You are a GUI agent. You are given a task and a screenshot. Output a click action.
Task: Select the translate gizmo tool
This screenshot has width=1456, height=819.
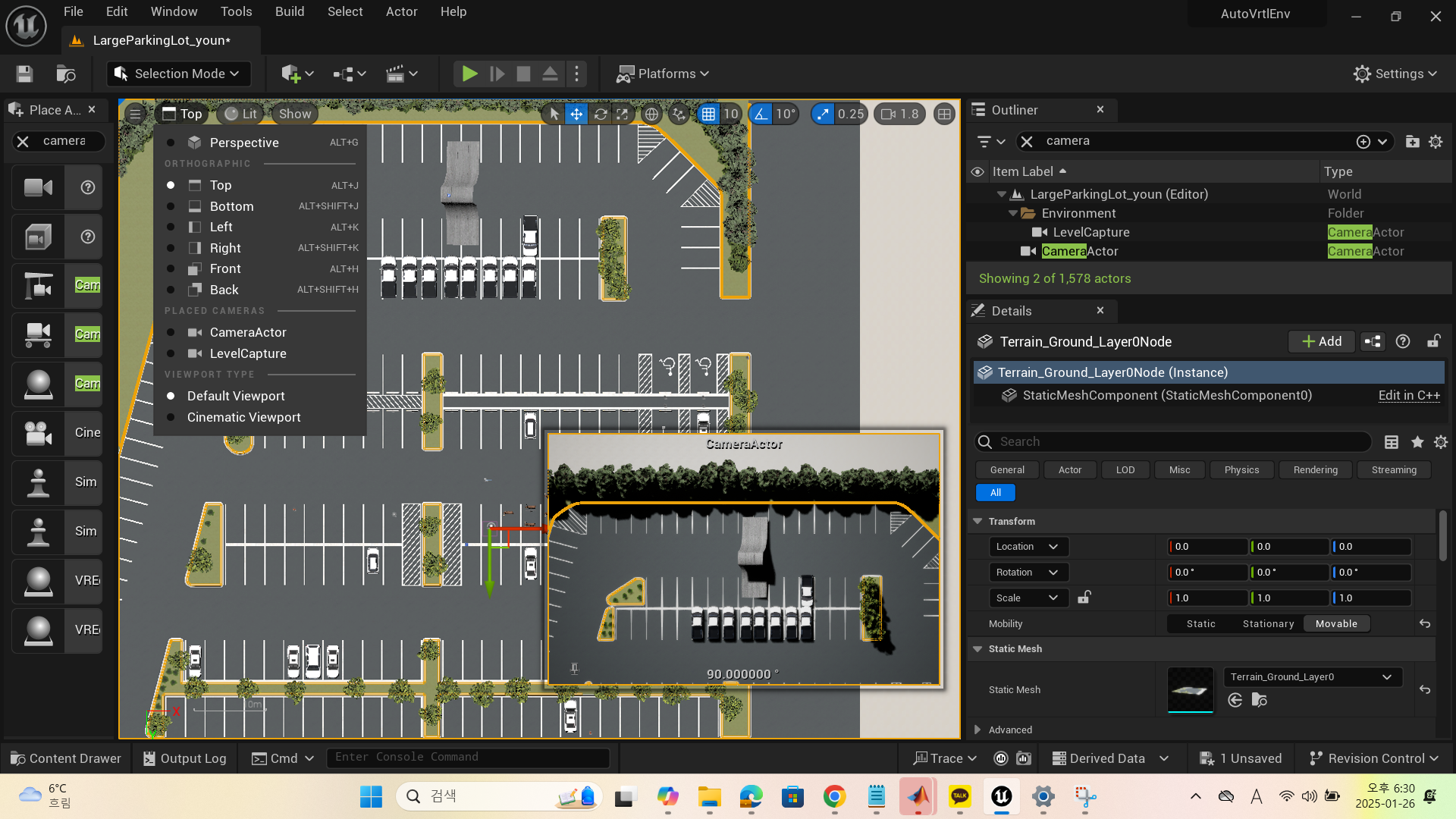click(x=576, y=114)
